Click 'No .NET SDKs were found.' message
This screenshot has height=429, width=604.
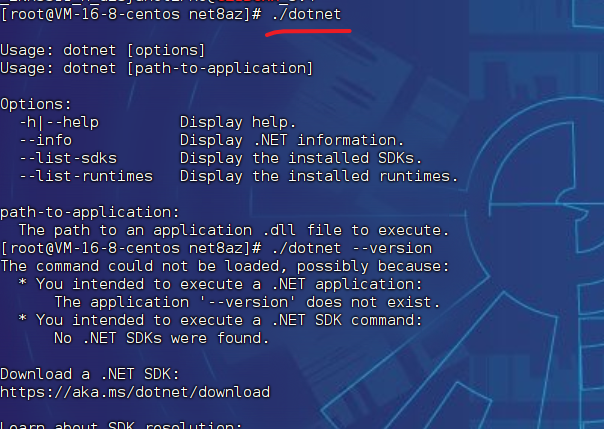click(161, 338)
